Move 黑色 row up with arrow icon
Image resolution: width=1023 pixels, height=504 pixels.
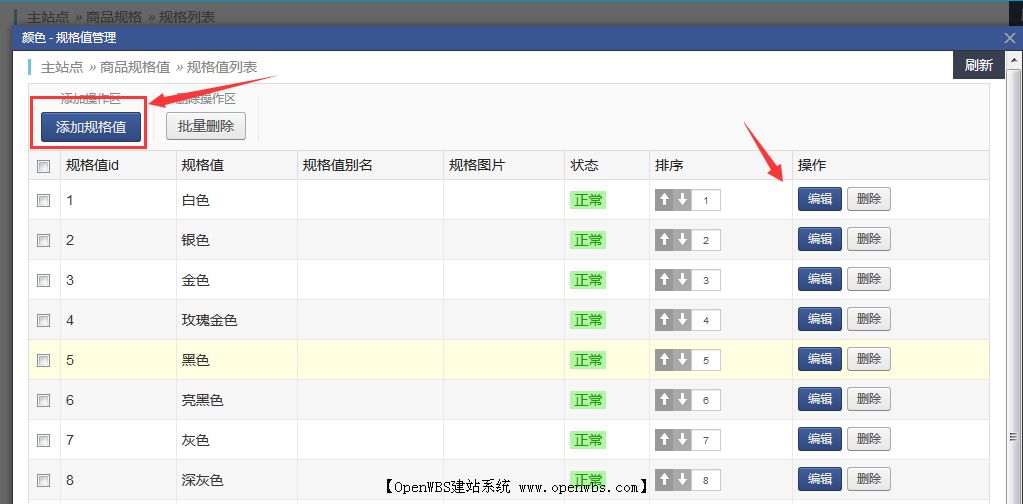(x=664, y=360)
